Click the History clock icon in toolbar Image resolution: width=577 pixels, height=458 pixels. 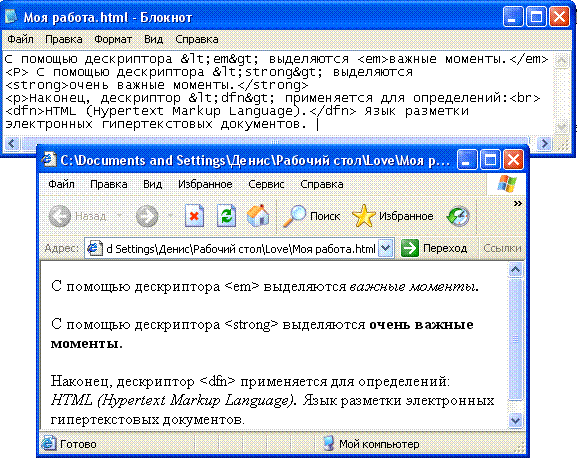[x=458, y=216]
